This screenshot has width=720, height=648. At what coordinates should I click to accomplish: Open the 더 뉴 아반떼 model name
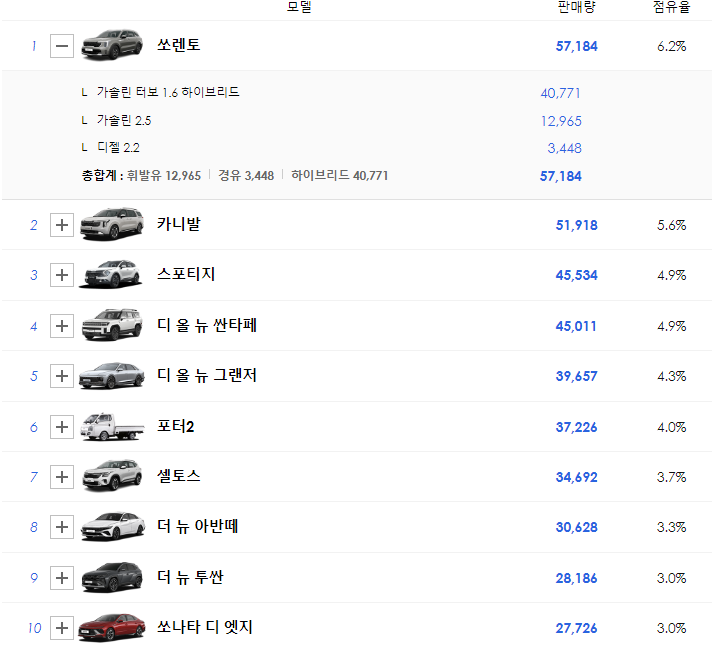[197, 526]
